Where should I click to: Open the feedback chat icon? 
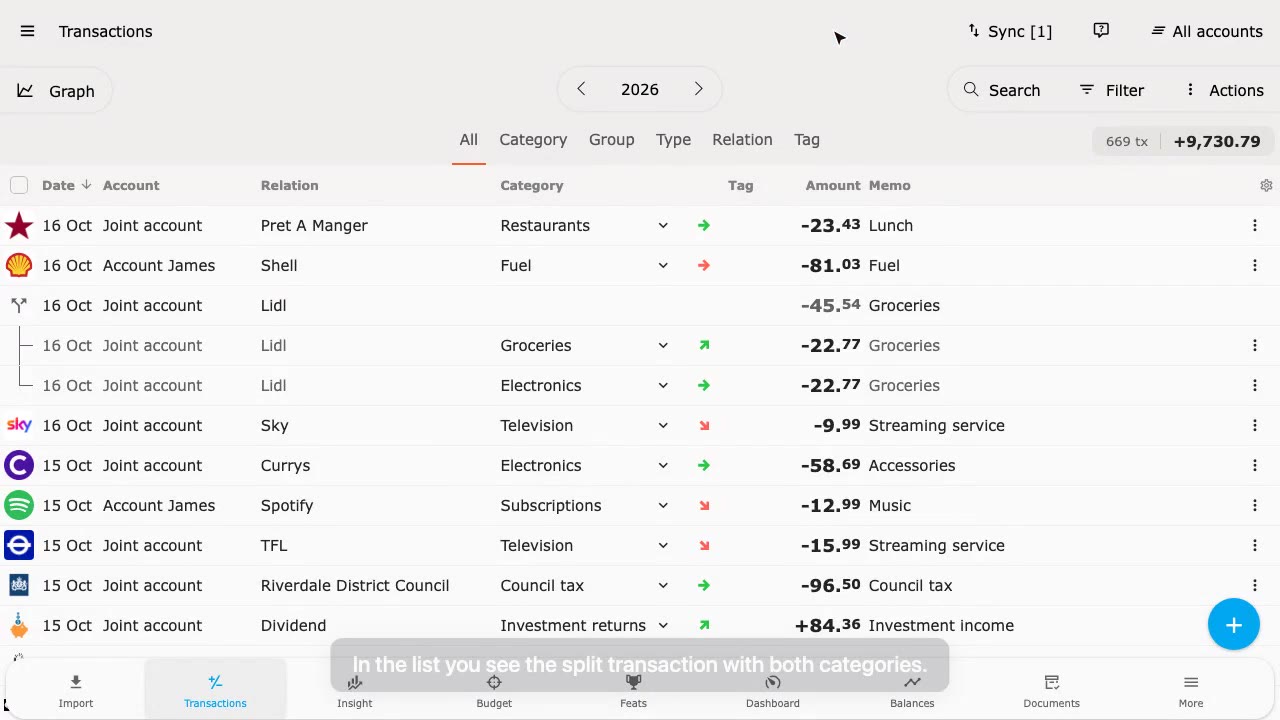(x=1101, y=31)
